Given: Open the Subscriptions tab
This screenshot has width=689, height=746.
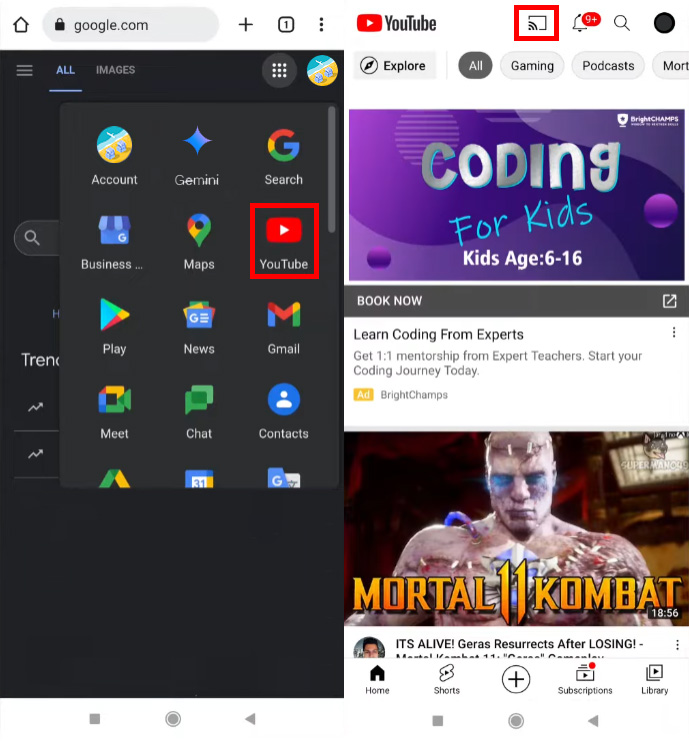Looking at the screenshot, I should tap(585, 679).
